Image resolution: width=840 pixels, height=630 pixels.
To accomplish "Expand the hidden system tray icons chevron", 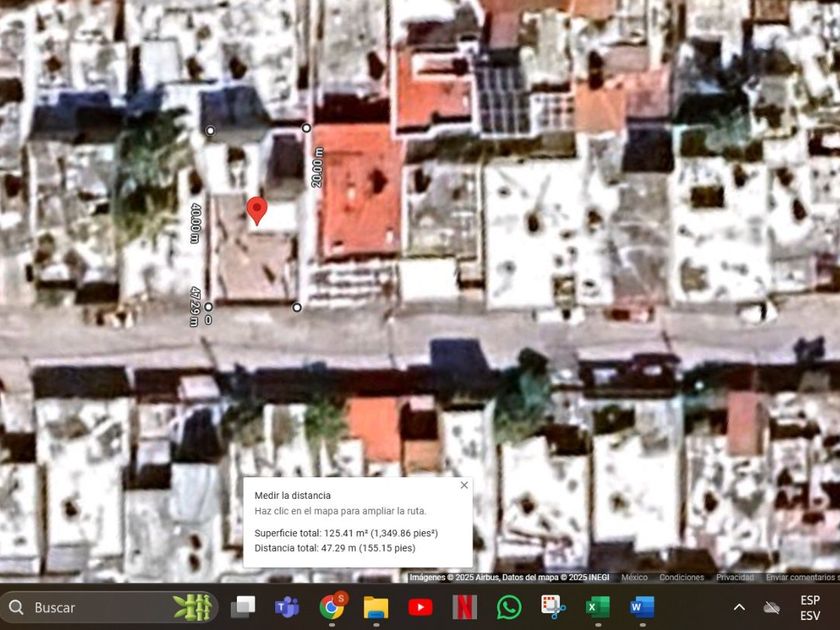I will point(739,607).
